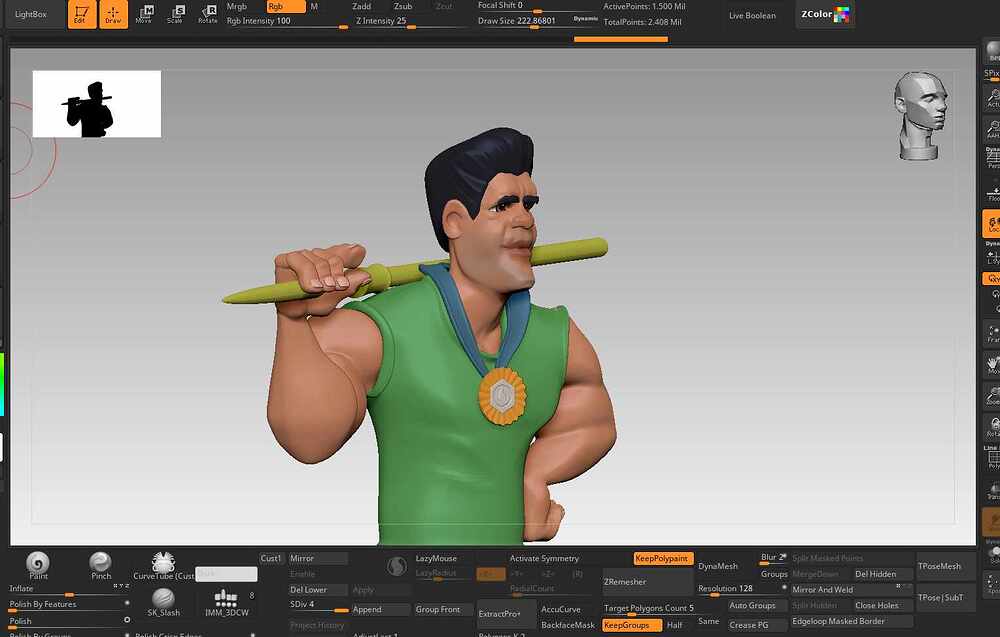
Task: Click the Auto Groups button
Action: pyautogui.click(x=758, y=606)
